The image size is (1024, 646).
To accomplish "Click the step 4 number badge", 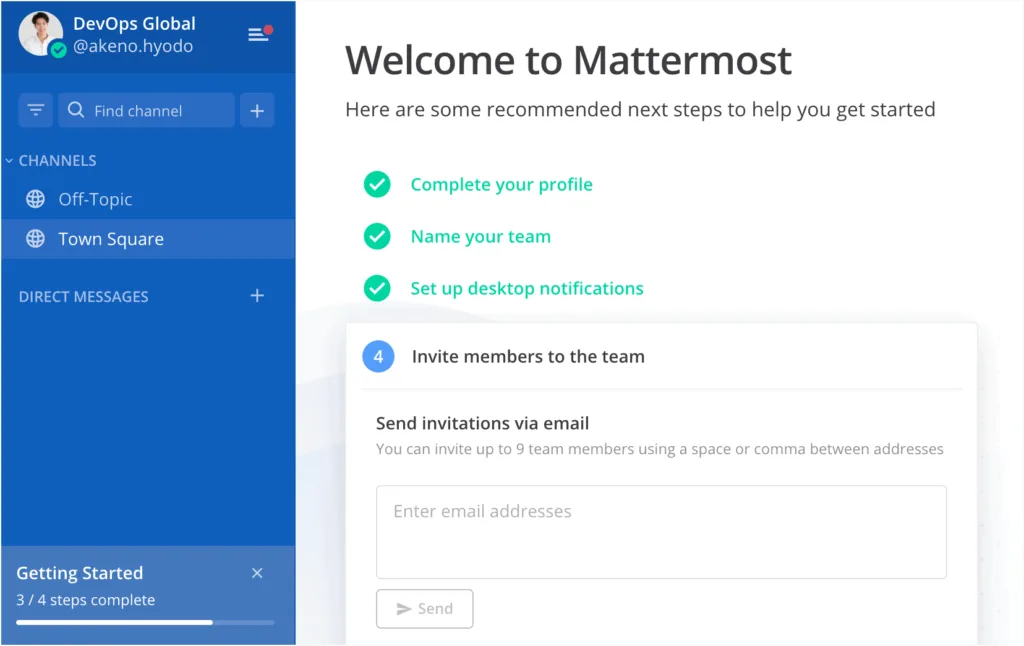I will (x=378, y=357).
